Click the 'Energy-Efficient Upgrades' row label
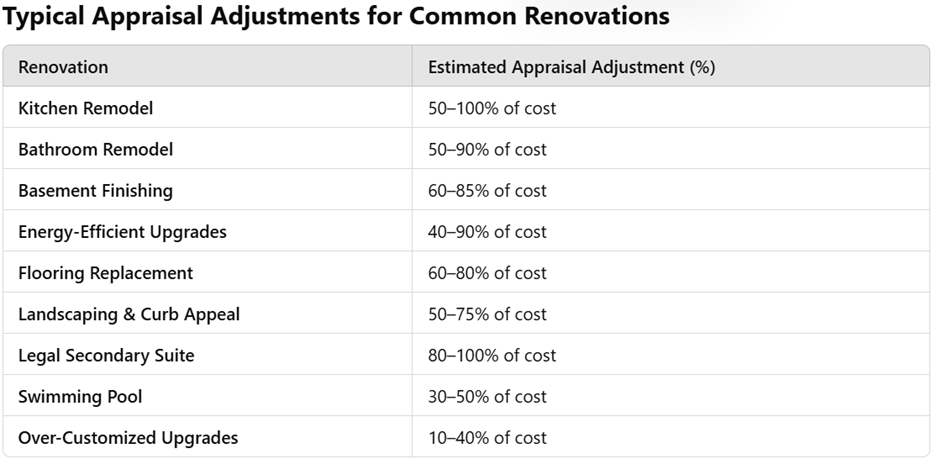This screenshot has width=937, height=459. point(122,232)
